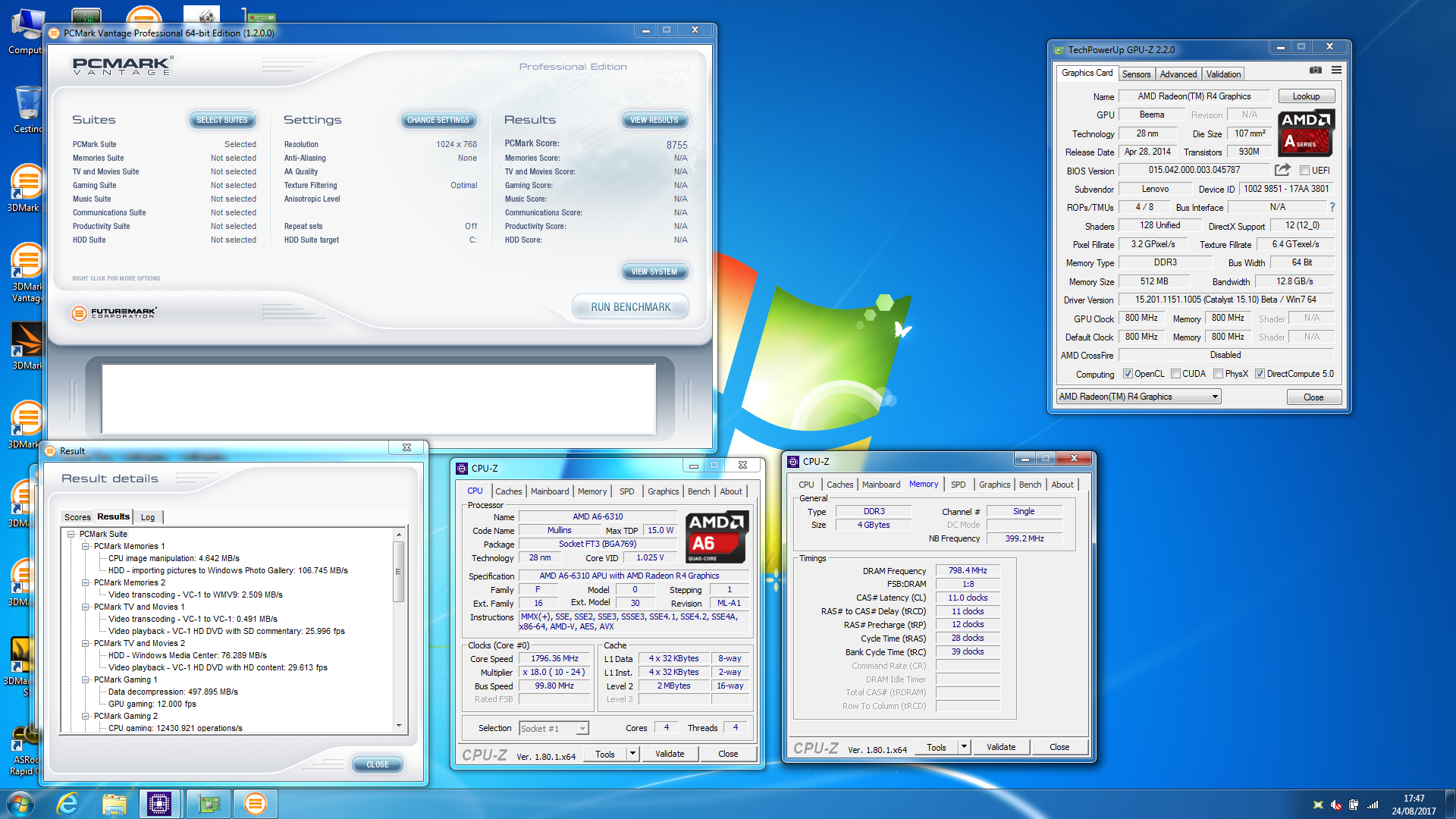Click the volume icon in system tray
The image size is (1456, 819).
(1336, 805)
